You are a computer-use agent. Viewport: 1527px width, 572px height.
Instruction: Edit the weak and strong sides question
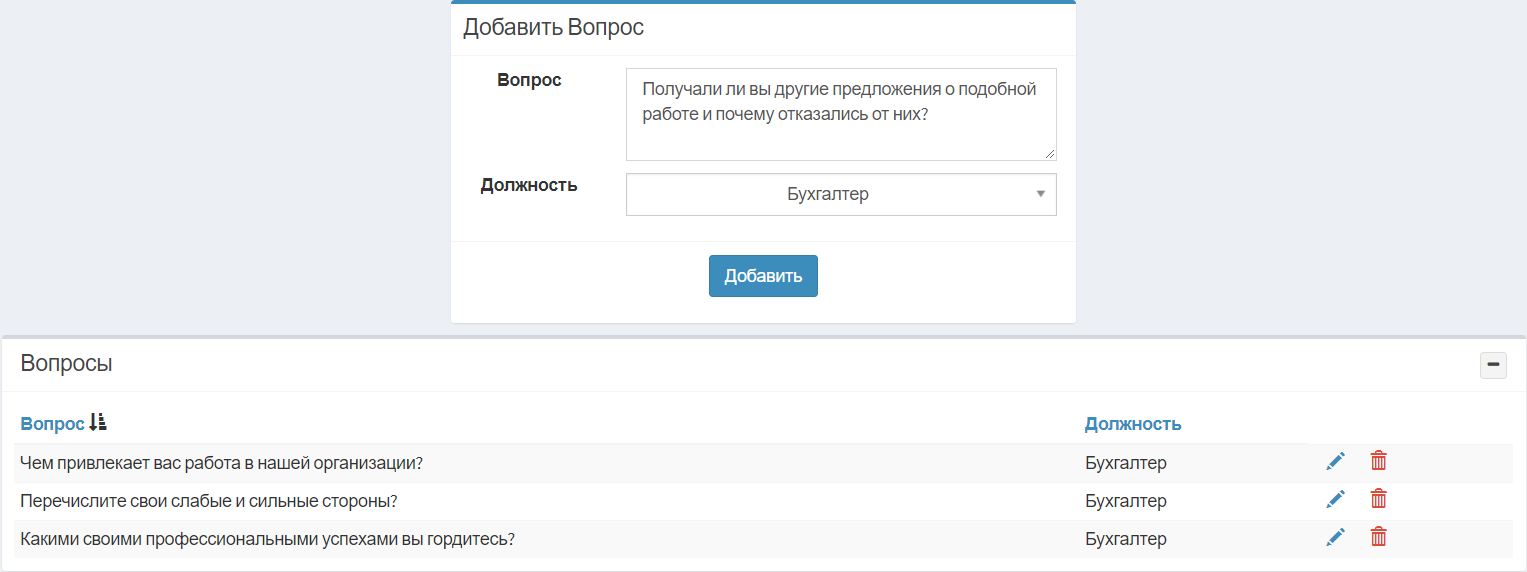click(1335, 499)
